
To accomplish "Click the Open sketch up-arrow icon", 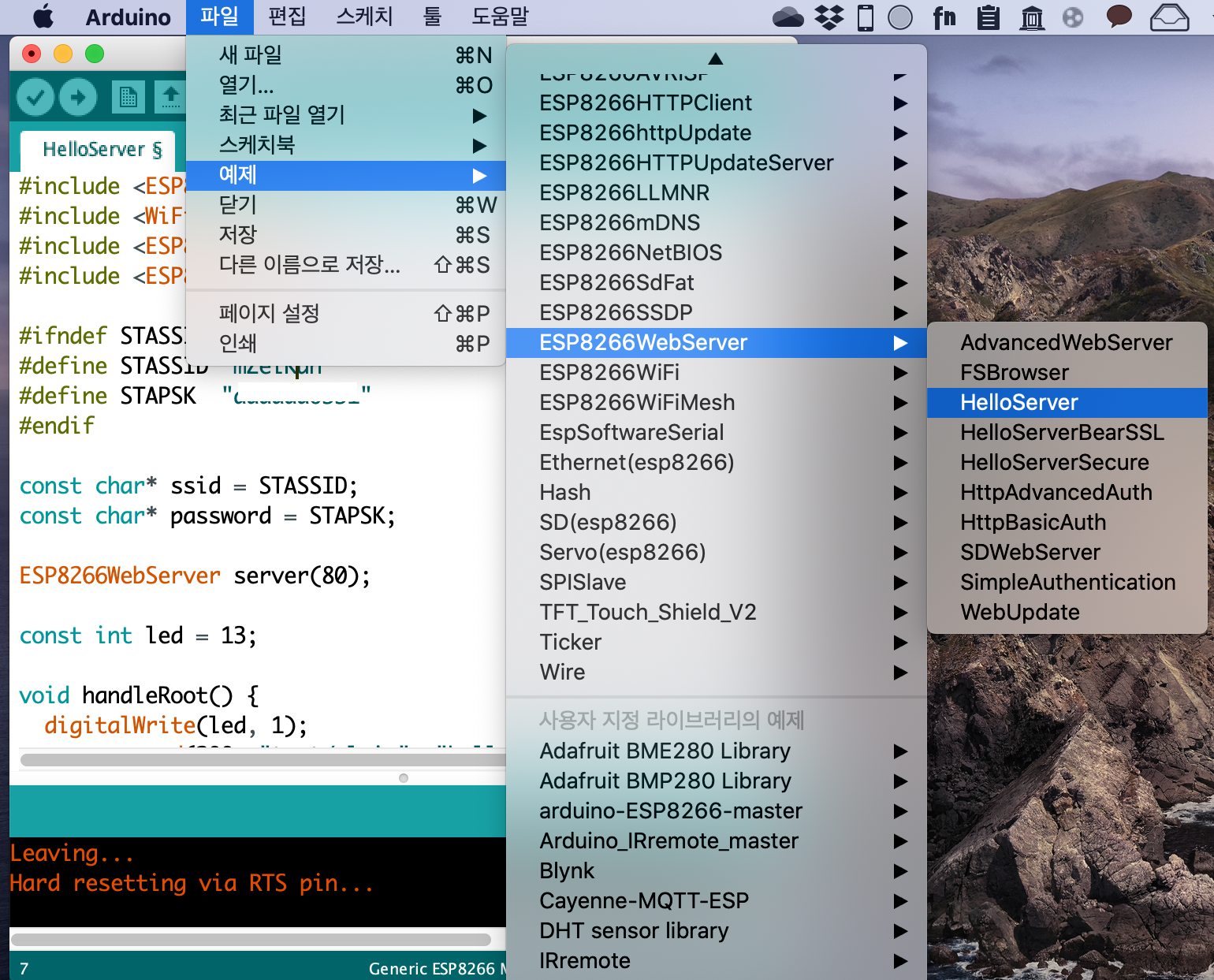I will [x=170, y=97].
